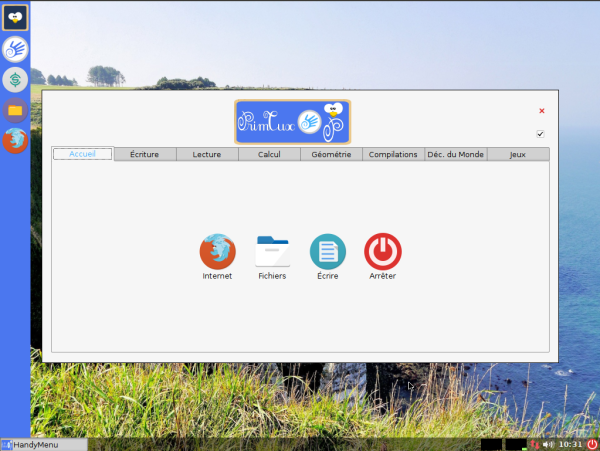The image size is (600, 451).
Task: Open the blue hand HandyMenu icon in side panel
Action: [x=15, y=49]
